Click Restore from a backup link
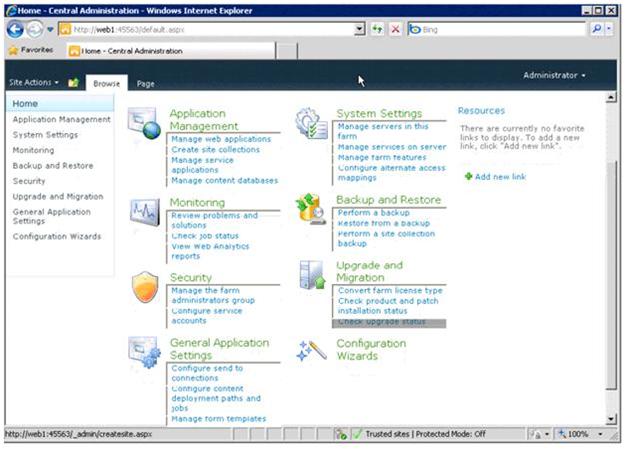 click(x=384, y=223)
